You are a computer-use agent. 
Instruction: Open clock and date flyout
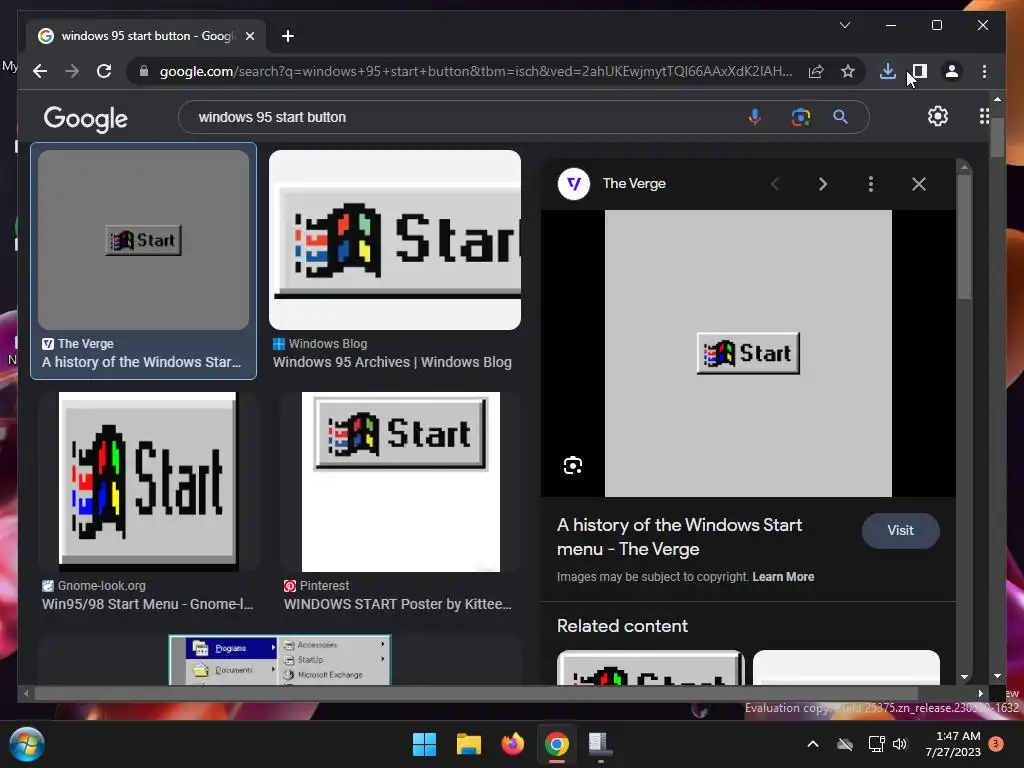point(953,744)
